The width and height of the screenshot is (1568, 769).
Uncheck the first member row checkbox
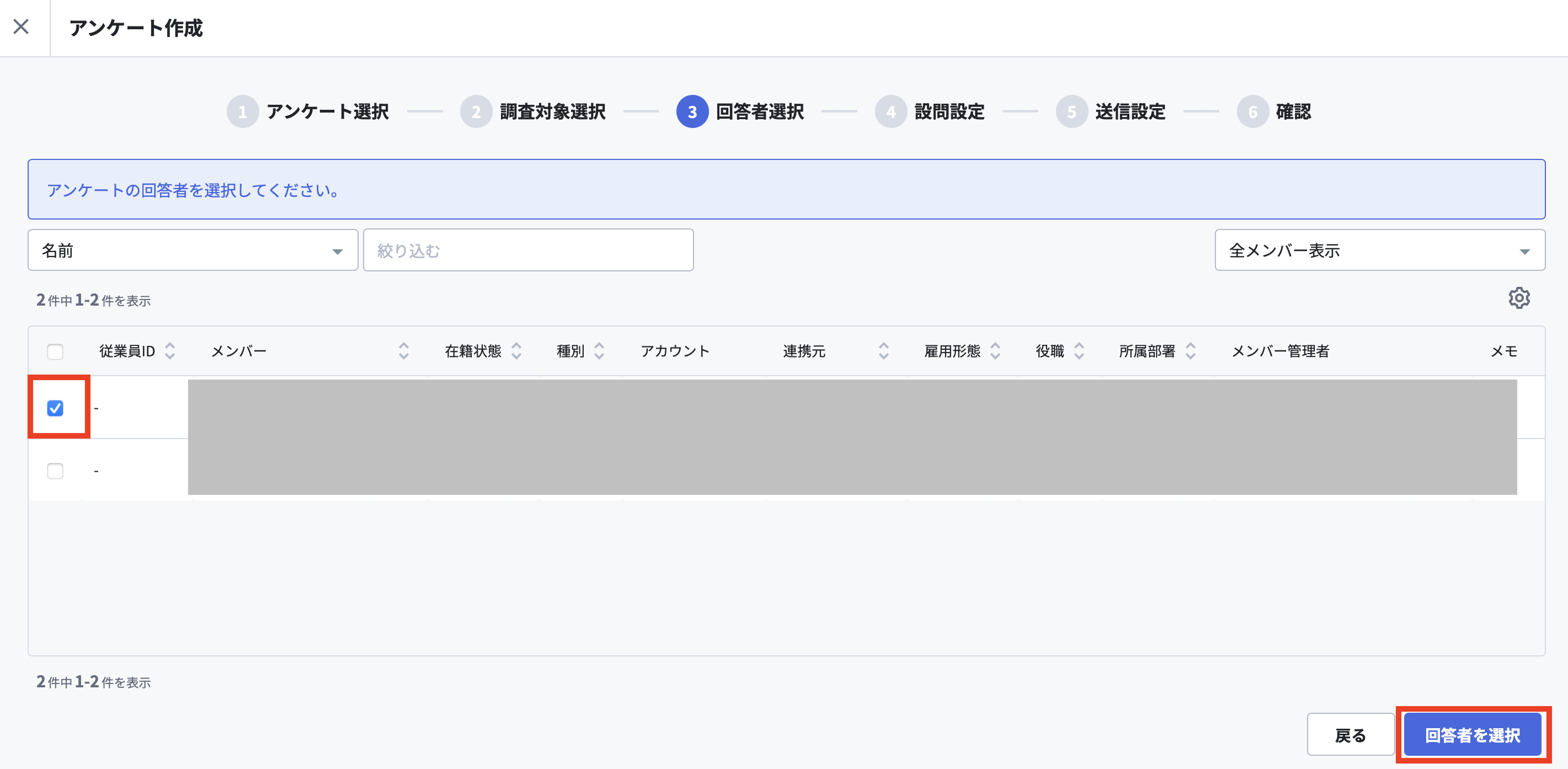55,408
